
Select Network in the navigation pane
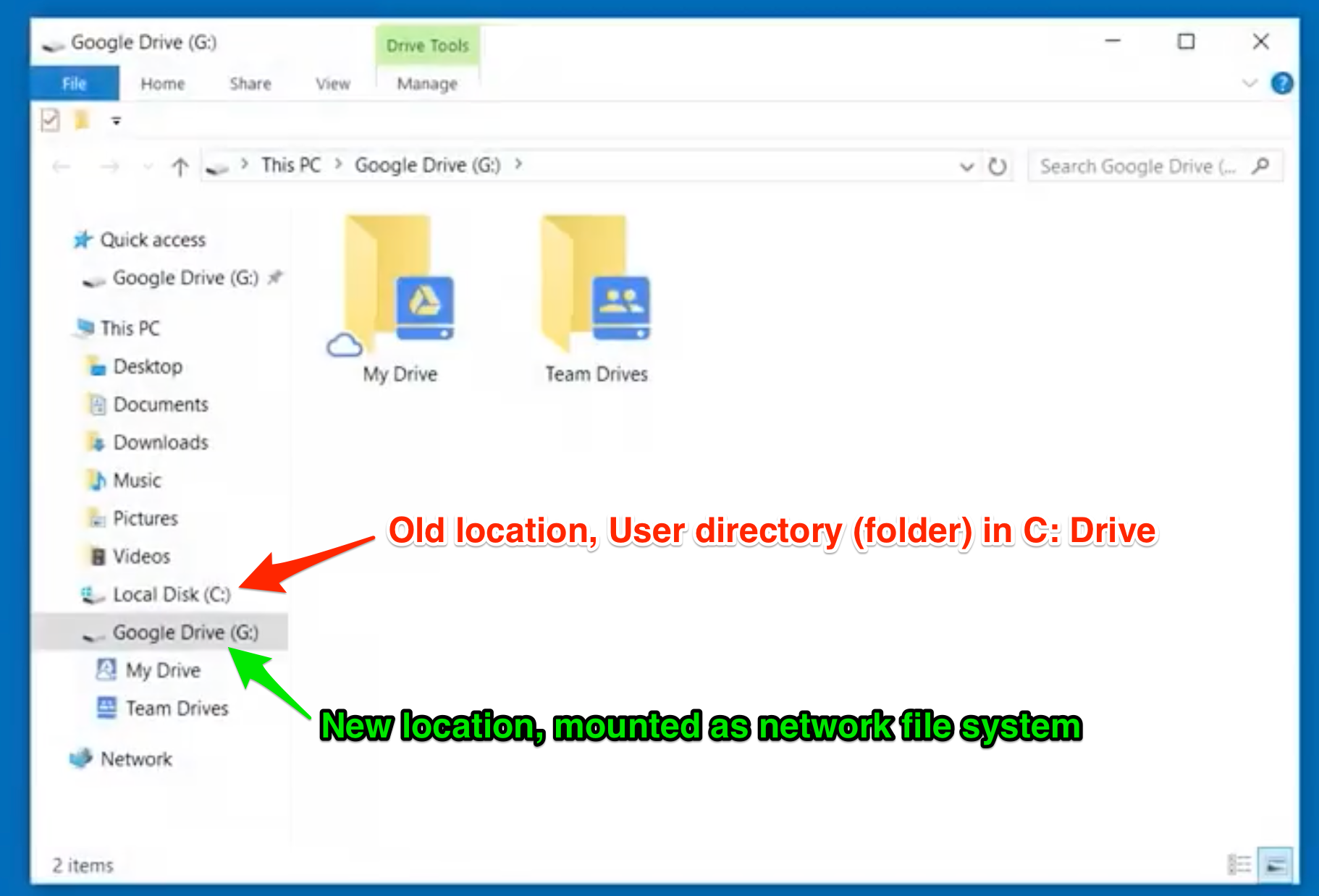[136, 759]
